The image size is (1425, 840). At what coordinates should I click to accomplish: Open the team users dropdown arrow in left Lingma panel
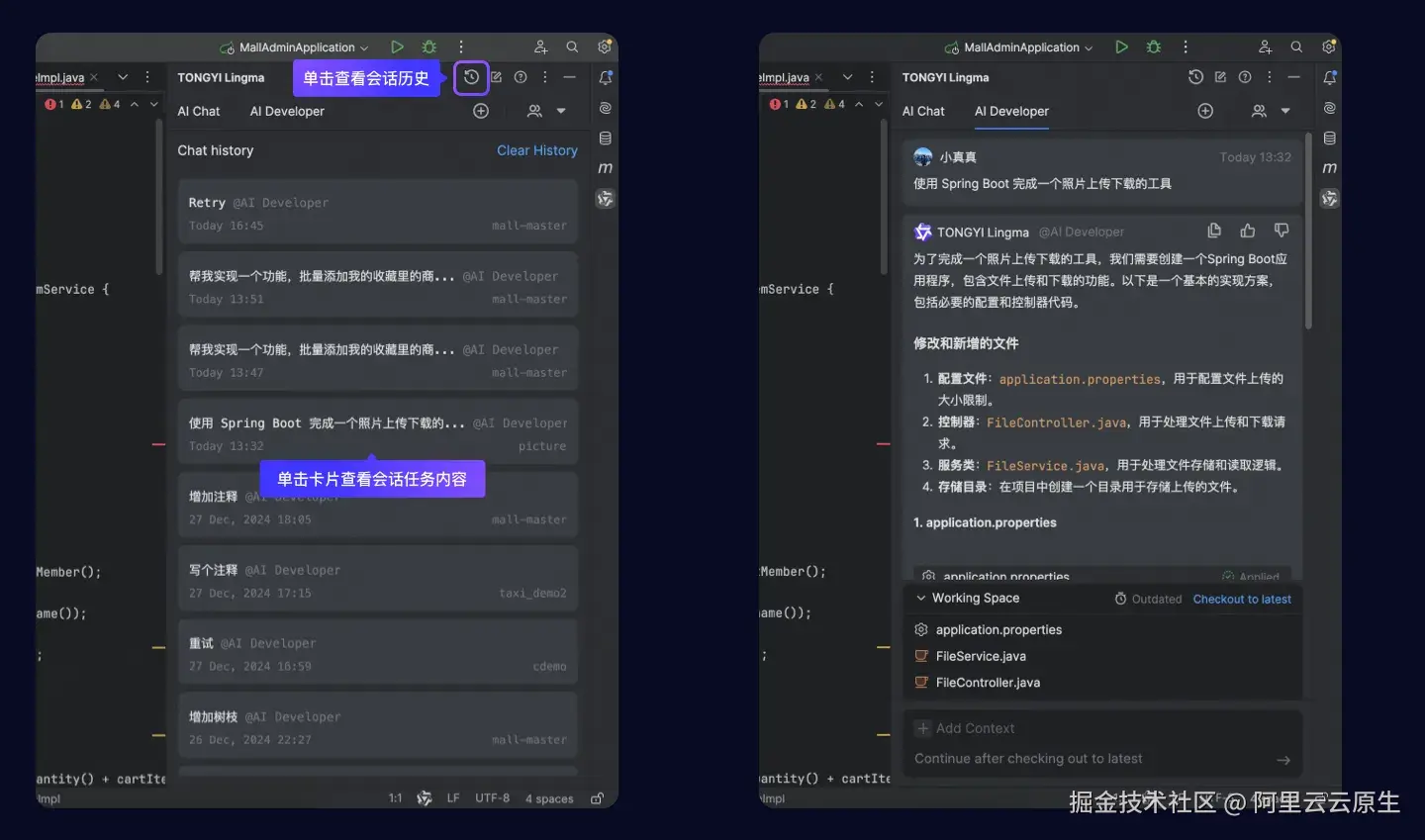pos(561,111)
